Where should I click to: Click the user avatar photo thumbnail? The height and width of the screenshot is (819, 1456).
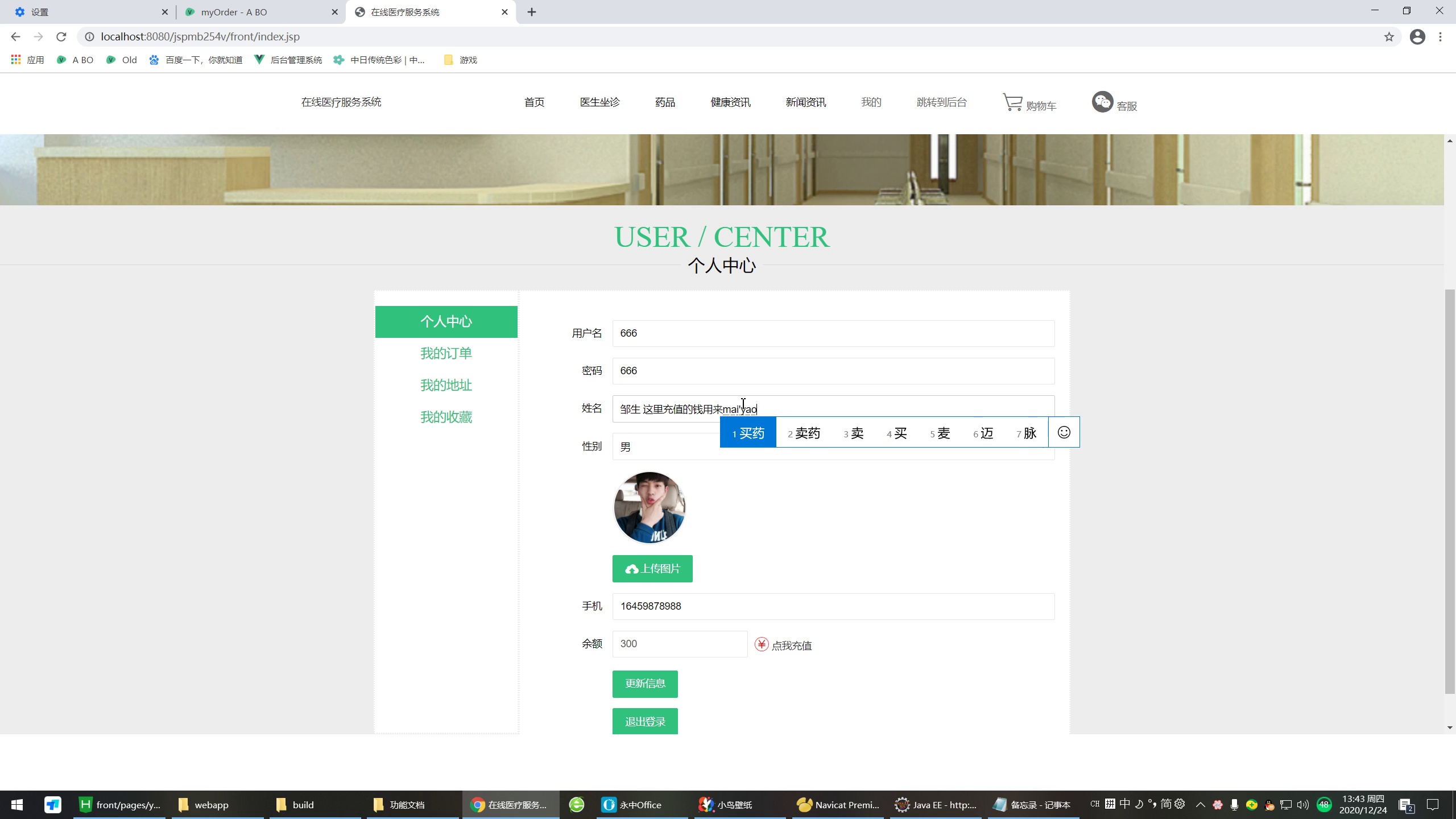coord(649,507)
